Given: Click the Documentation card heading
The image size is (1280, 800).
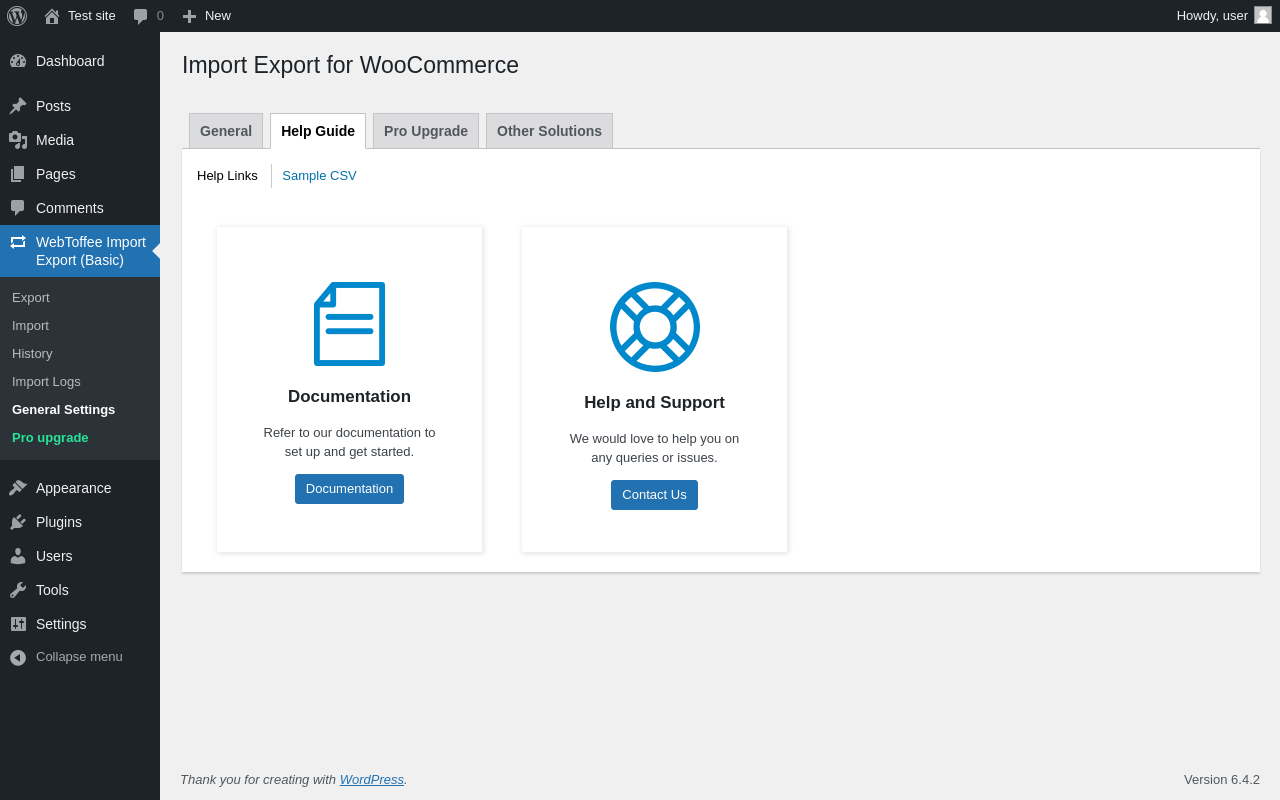Looking at the screenshot, I should coord(349,397).
